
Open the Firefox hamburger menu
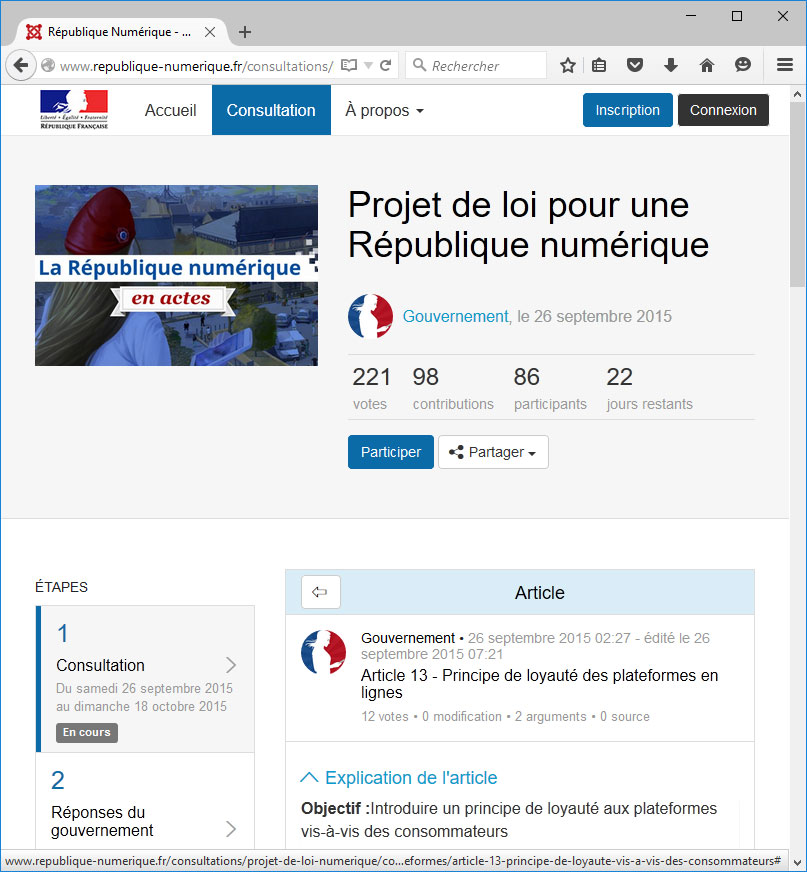785,66
